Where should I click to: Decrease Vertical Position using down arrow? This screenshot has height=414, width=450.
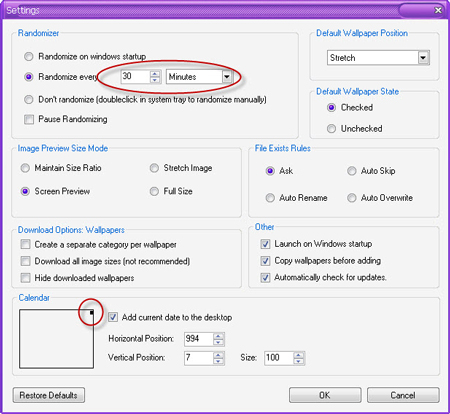tap(218, 361)
